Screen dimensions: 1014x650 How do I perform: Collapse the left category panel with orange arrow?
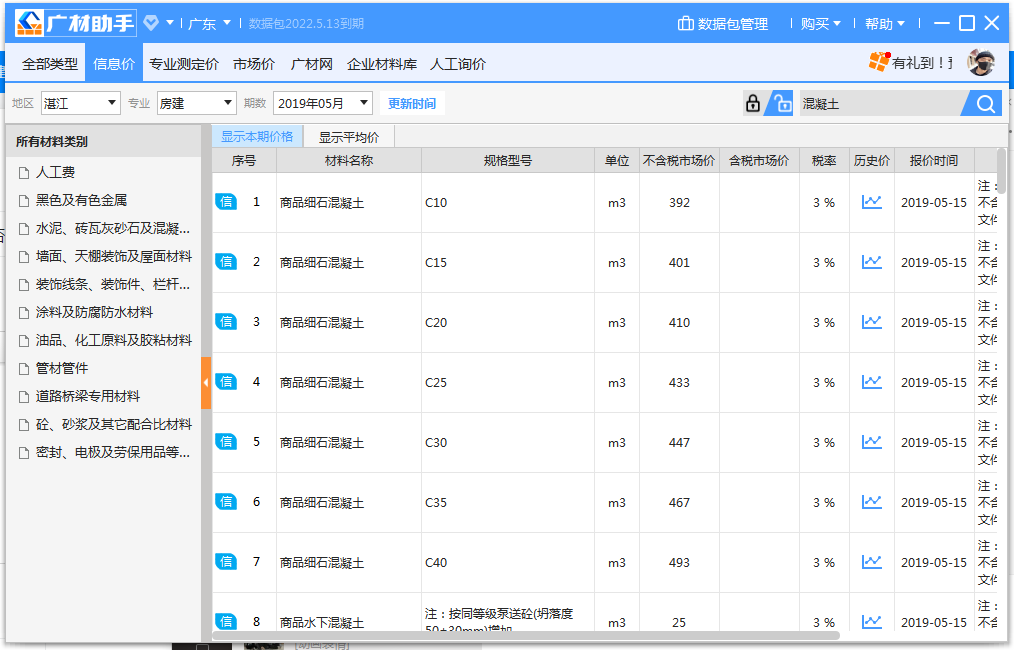click(206, 383)
